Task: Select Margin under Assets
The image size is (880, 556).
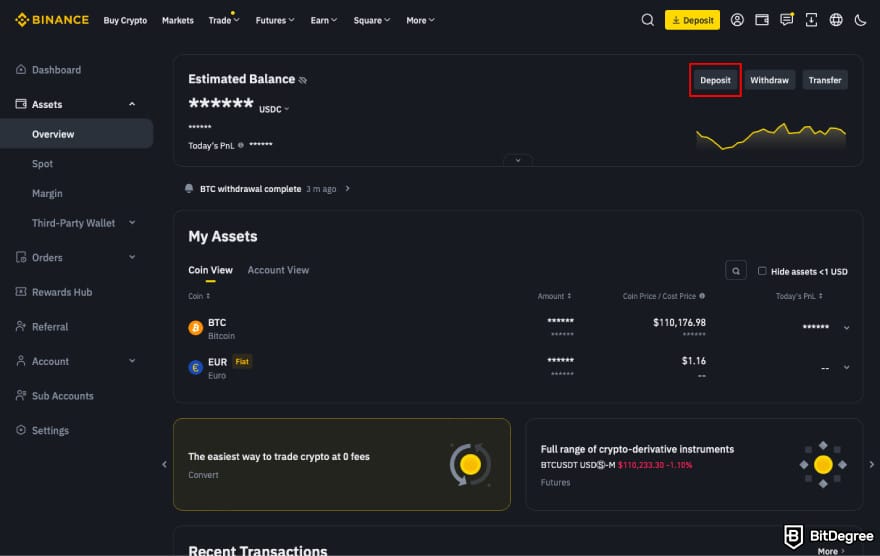Action: [x=47, y=194]
